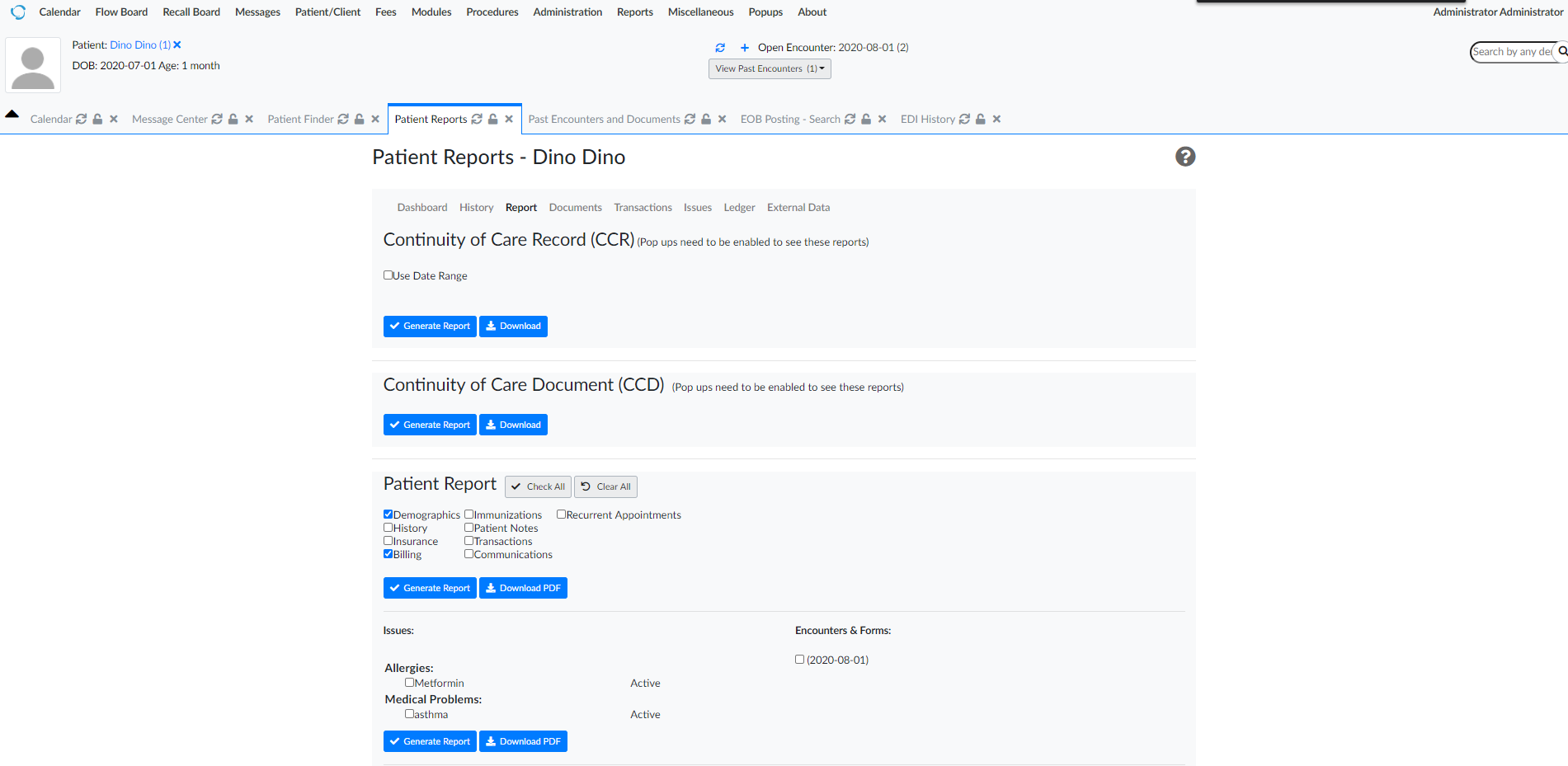Open the Administration menu
Viewport: 1568px width, 766px height.
567,12
